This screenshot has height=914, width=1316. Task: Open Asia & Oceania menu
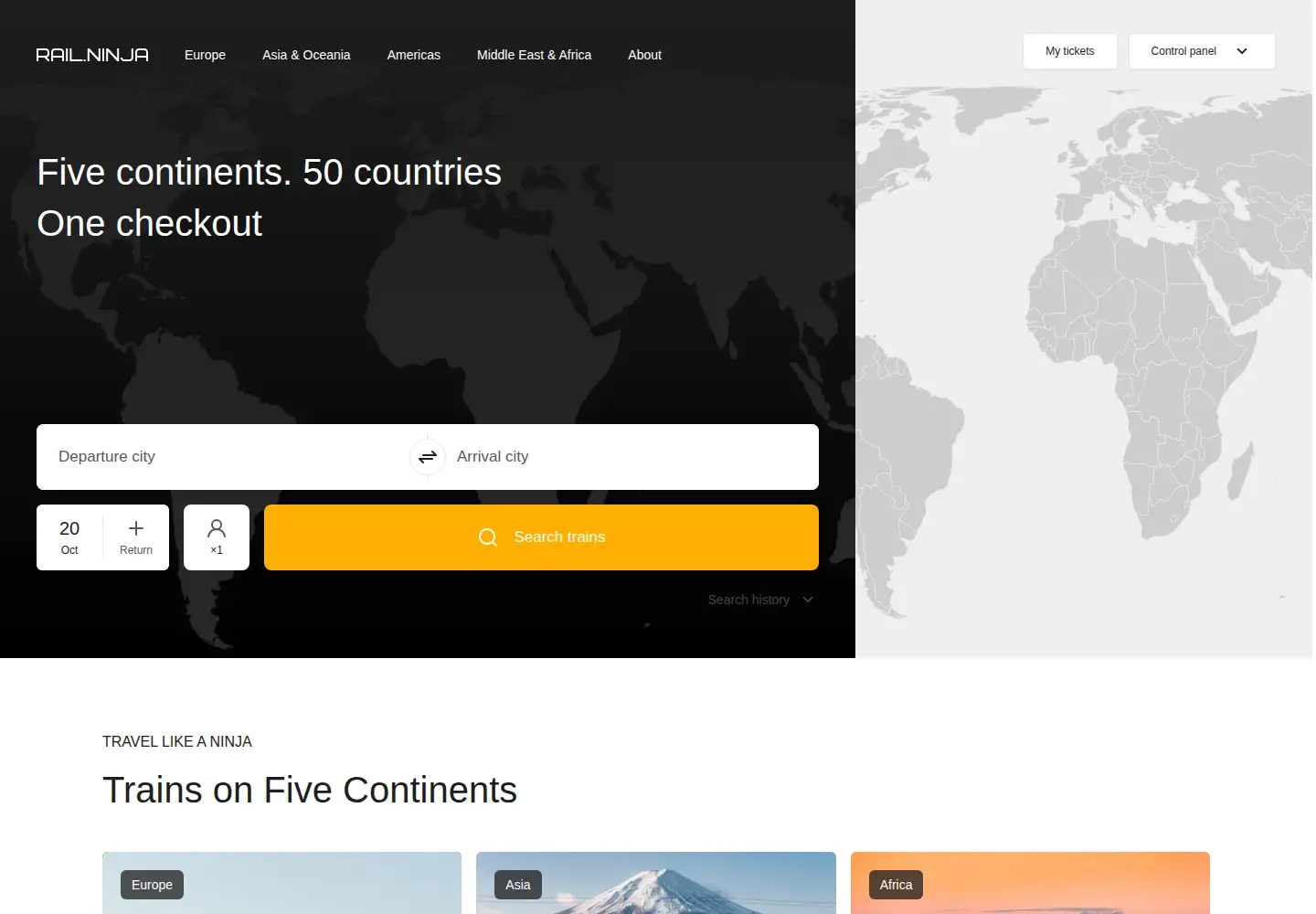306,55
